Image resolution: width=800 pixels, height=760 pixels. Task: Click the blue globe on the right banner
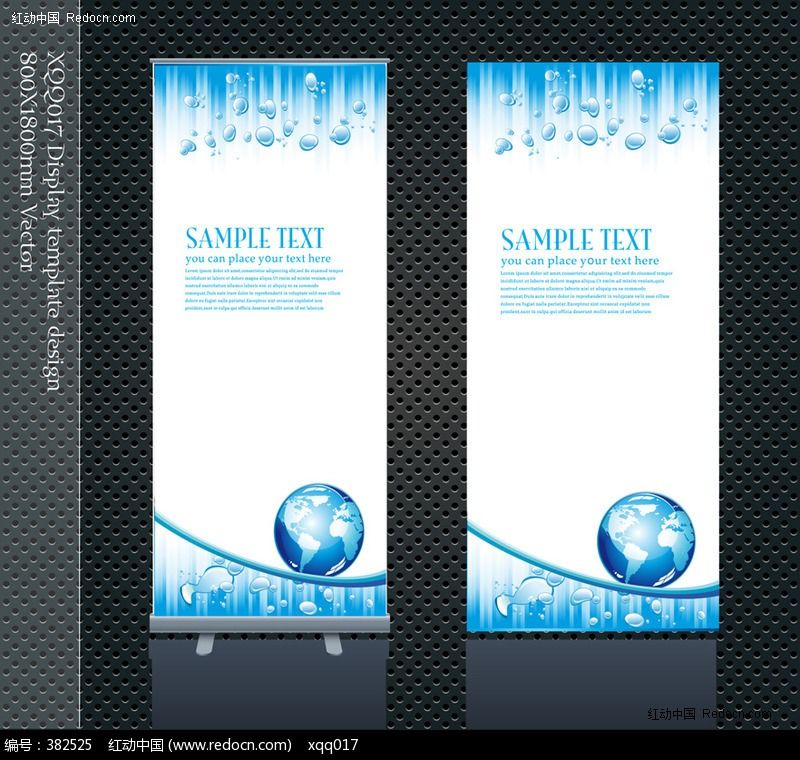[646, 539]
